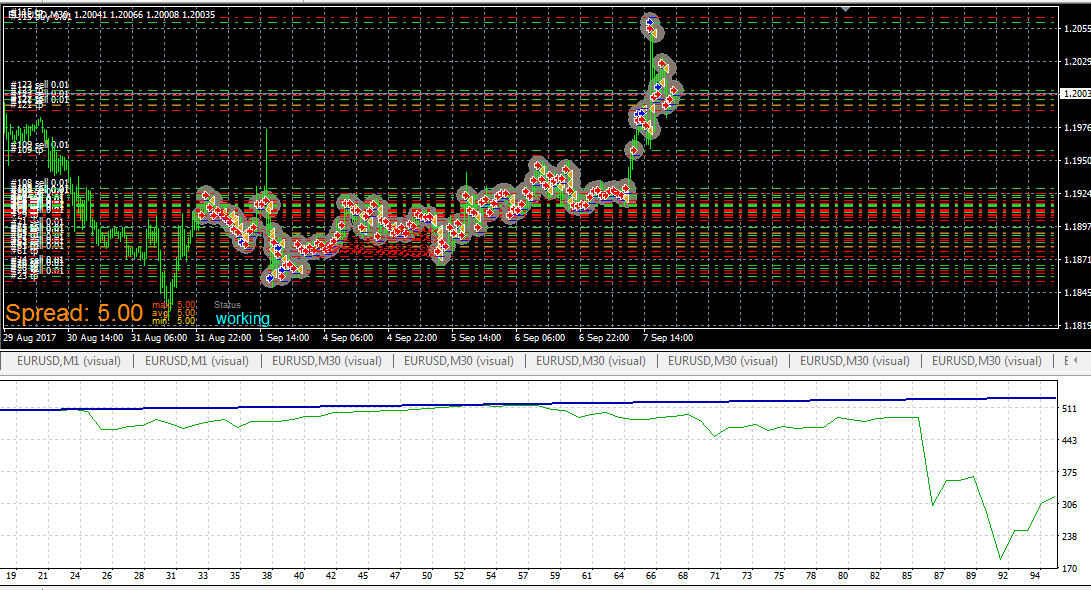Screen dimensions: 1091x590
Task: Click the 1.2055 level on price scale
Action: tap(1077, 29)
